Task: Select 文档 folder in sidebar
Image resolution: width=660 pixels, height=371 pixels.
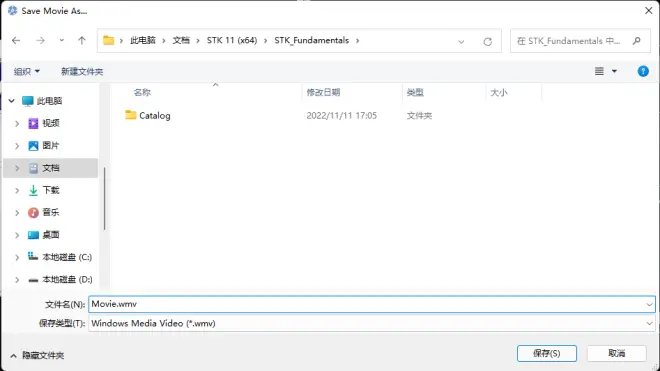Action: (x=44, y=168)
